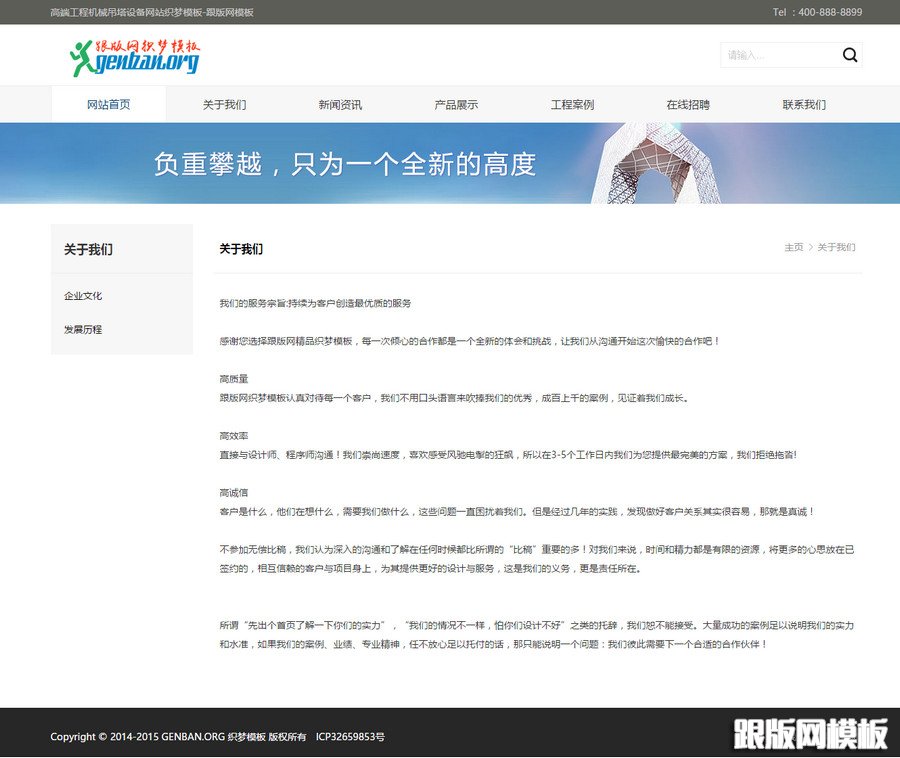Open the 产品展示 navigation menu
This screenshot has width=900, height=758.
455,103
